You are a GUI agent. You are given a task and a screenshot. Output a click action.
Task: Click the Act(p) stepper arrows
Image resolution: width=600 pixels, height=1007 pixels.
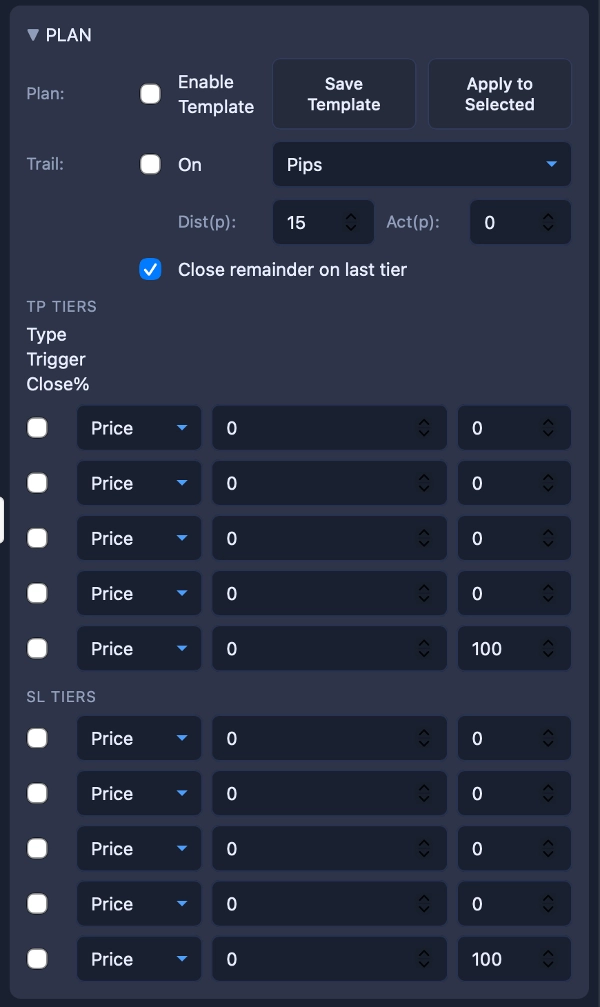tap(548, 223)
